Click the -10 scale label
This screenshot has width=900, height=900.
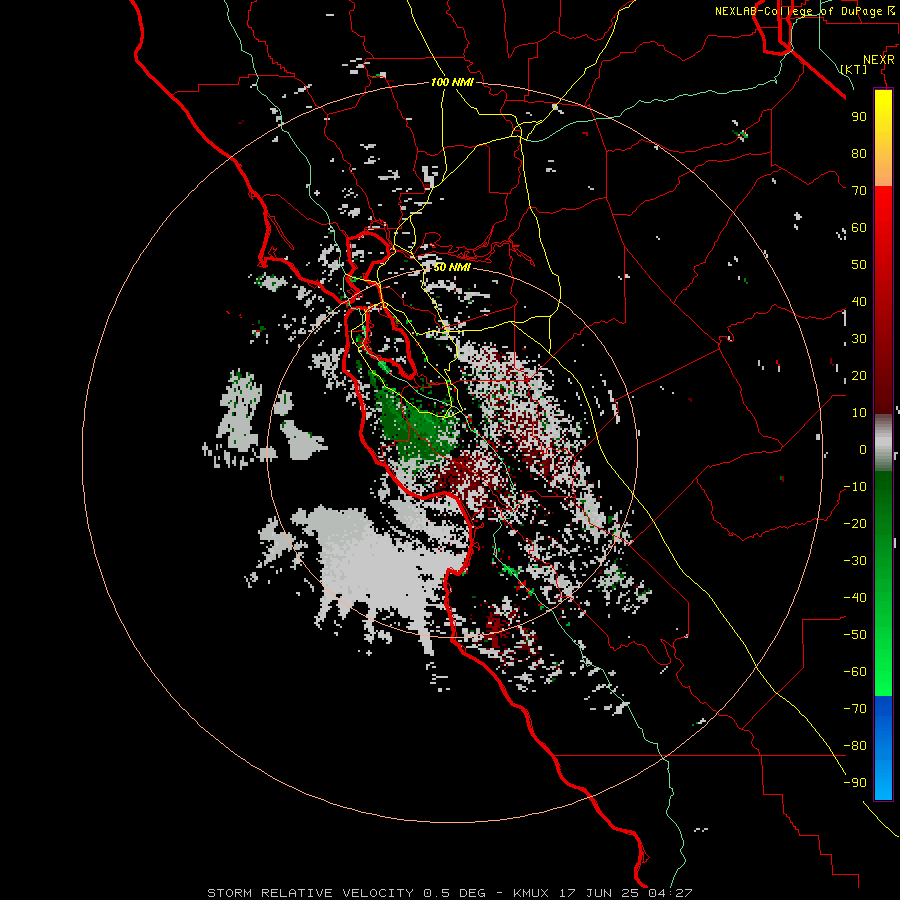pyautogui.click(x=855, y=487)
